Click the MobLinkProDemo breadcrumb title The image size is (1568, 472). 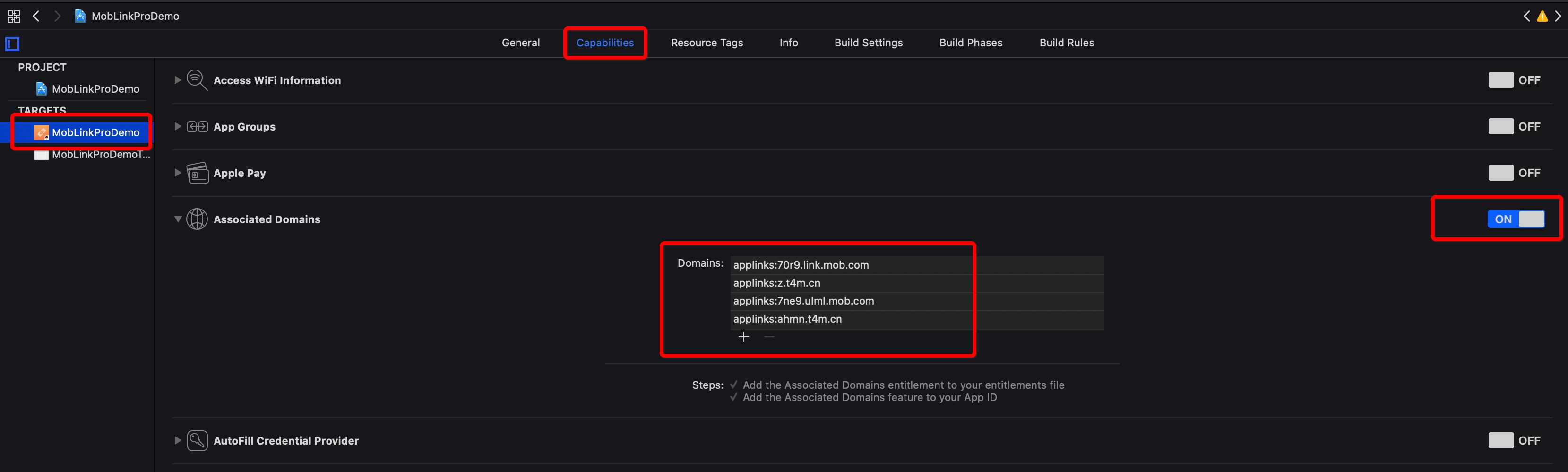[x=135, y=17]
